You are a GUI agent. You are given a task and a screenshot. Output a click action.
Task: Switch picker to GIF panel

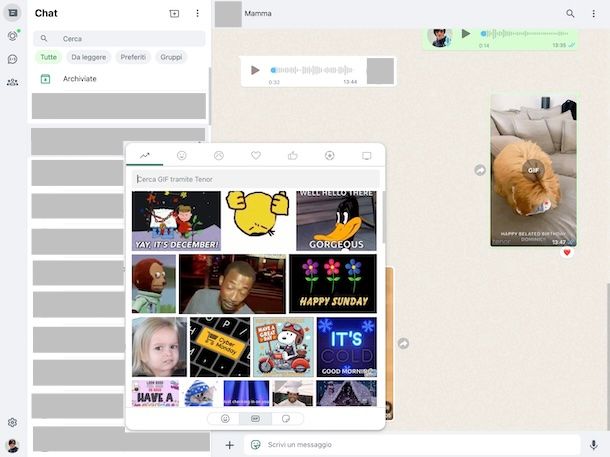point(255,418)
